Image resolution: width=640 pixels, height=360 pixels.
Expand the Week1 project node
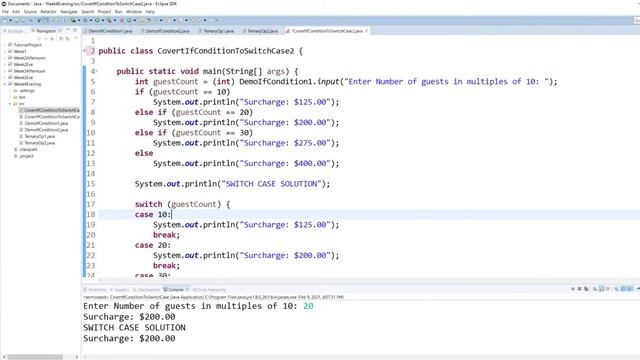tap(5, 51)
